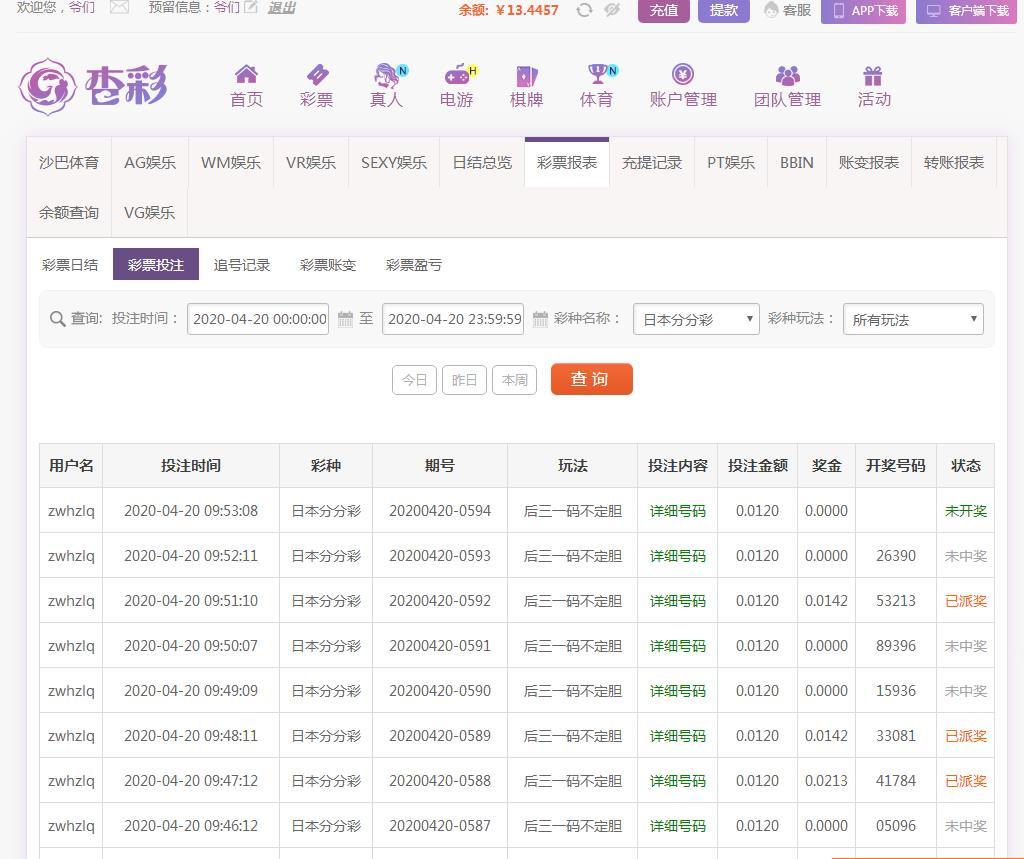This screenshot has height=859, width=1024.
Task: Switch to the 充提记录 tab
Action: pyautogui.click(x=652, y=163)
